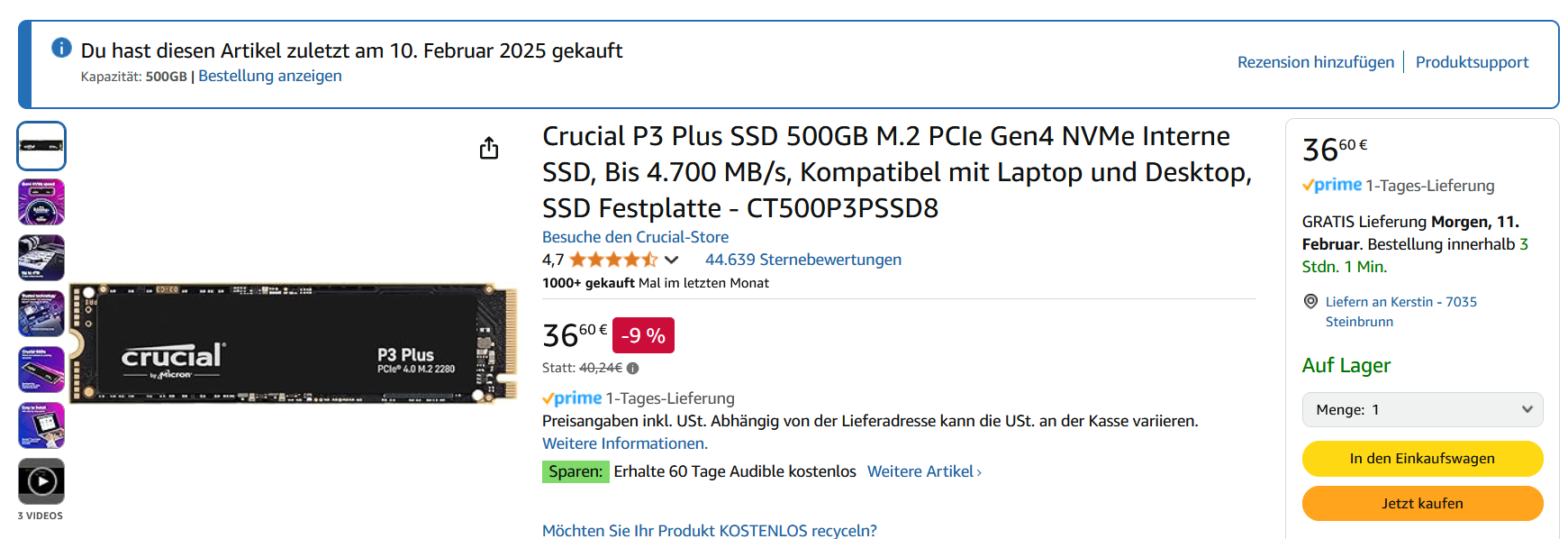Open the Menge quantity dropdown
Screen dimensions: 1568x539
pos(1422,409)
